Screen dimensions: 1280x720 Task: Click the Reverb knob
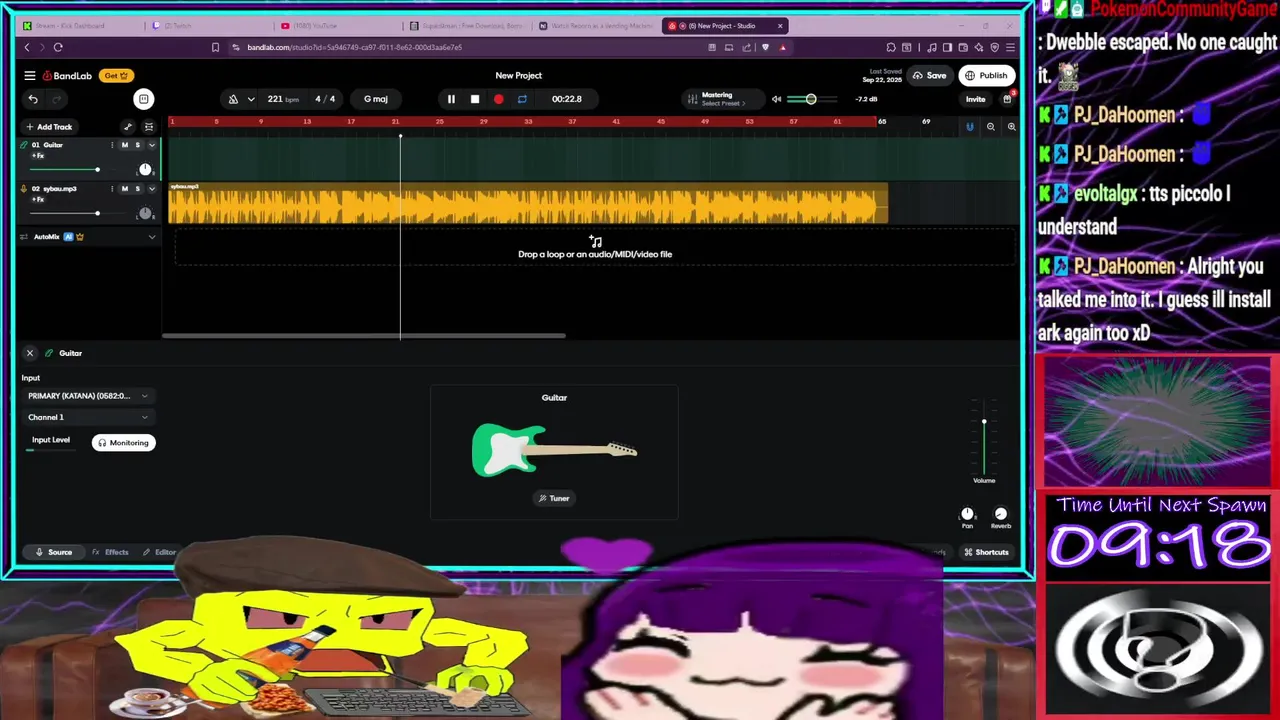pos(1001,514)
